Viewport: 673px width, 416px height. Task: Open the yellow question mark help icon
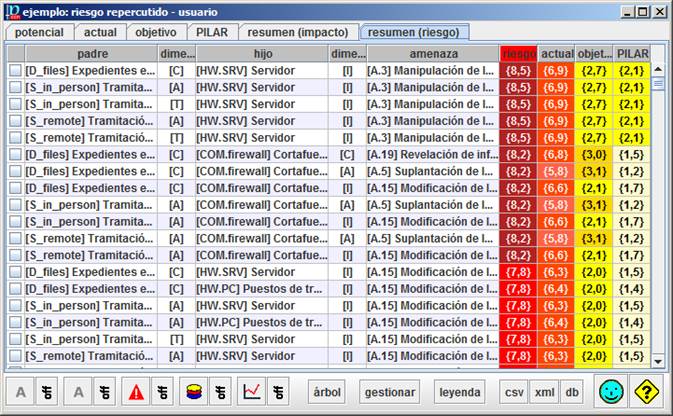(x=649, y=391)
